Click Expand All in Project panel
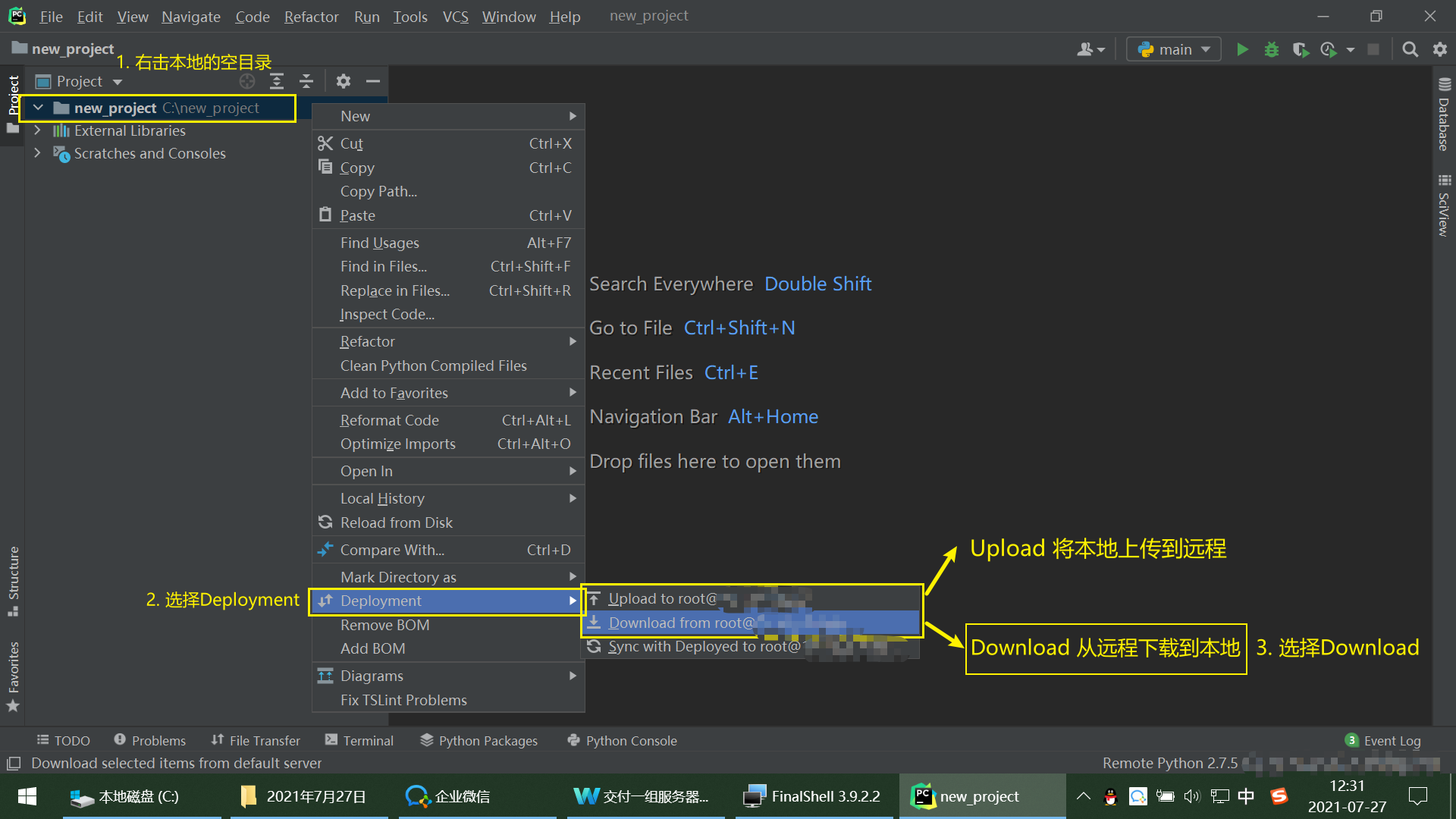The width and height of the screenshot is (1456, 819). click(x=277, y=81)
